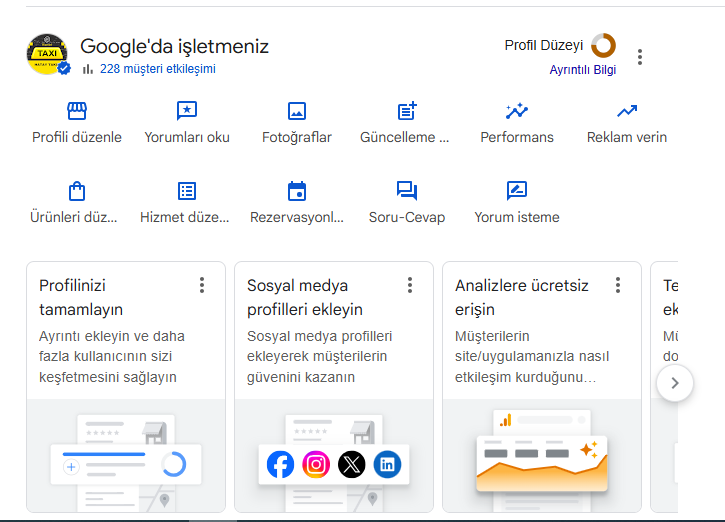Viewport: 725px width, 522px height.
Task: Click the Profil Düzeyi progress ring
Action: (603, 45)
